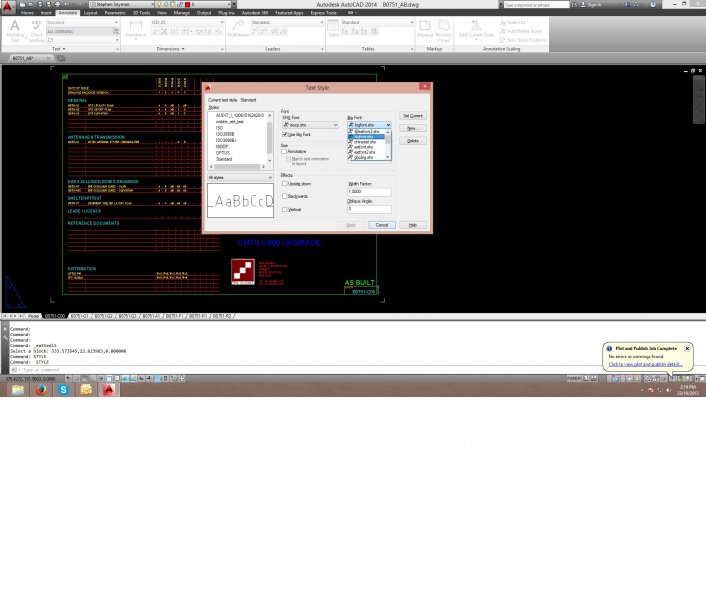Viewport: 706px width, 600px height.
Task: Close the Plot and Publish notification balloon
Action: (687, 348)
